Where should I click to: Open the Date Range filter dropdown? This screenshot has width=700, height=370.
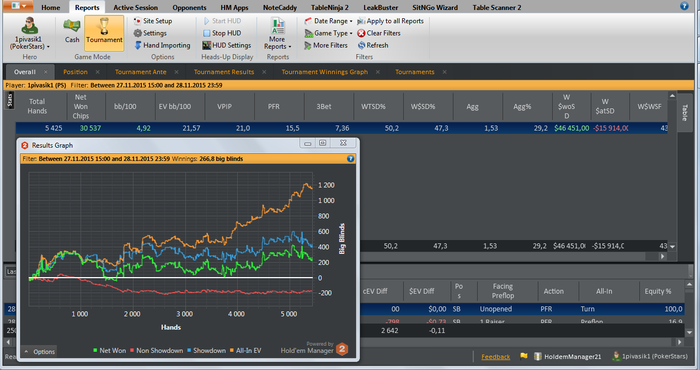click(x=328, y=21)
